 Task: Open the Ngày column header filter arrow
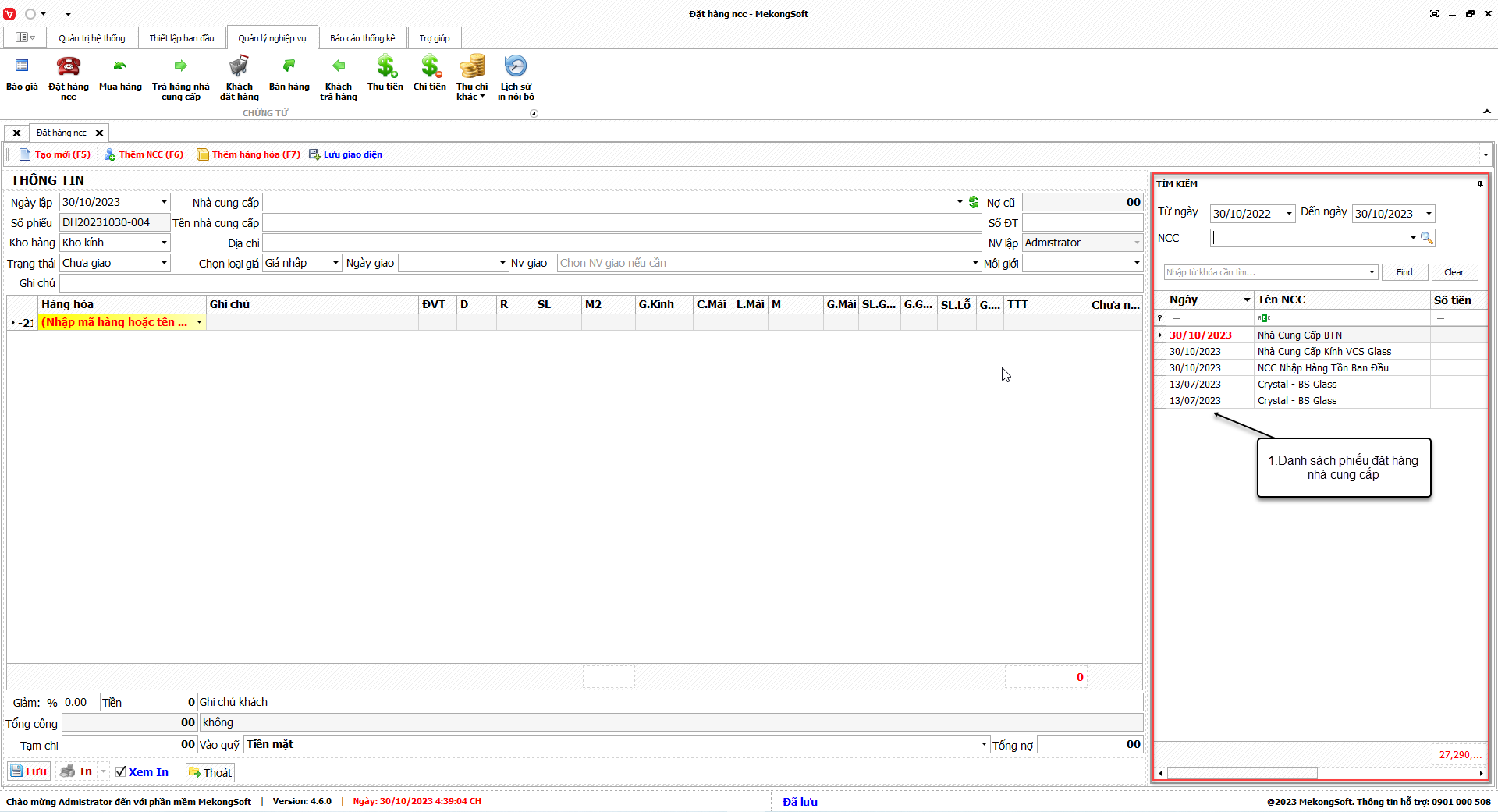click(x=1247, y=300)
